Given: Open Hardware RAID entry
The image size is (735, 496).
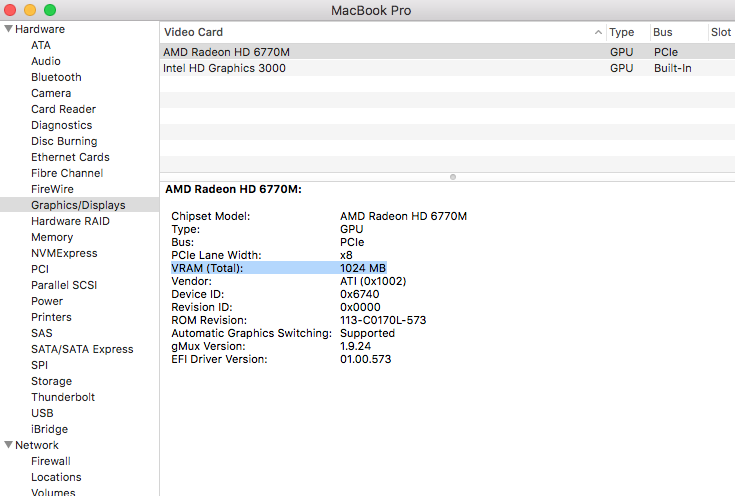Looking at the screenshot, I should (x=70, y=221).
